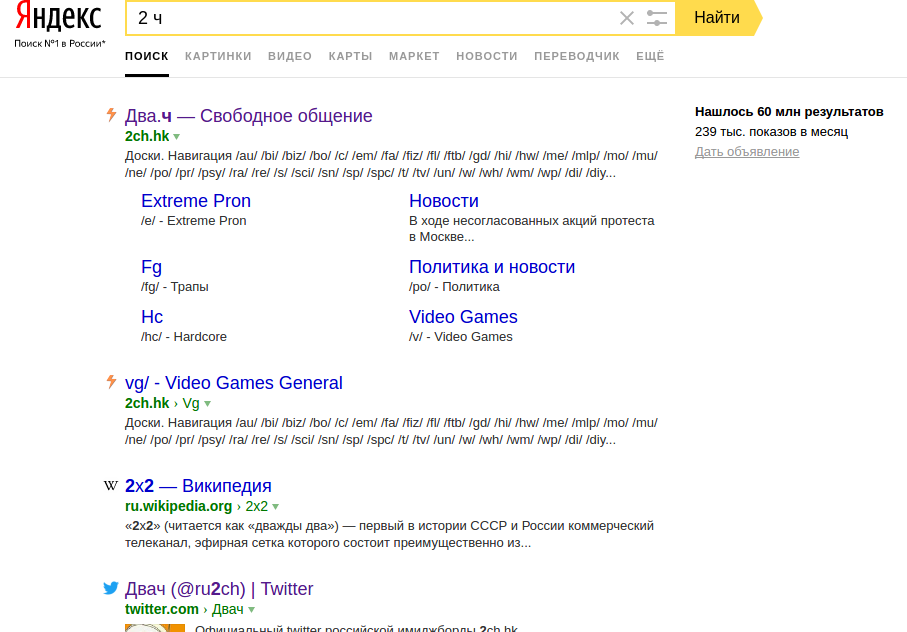The width and height of the screenshot is (907, 632).
Task: Click the Двач breadcrumb after twitter.com
Action: (x=228, y=609)
